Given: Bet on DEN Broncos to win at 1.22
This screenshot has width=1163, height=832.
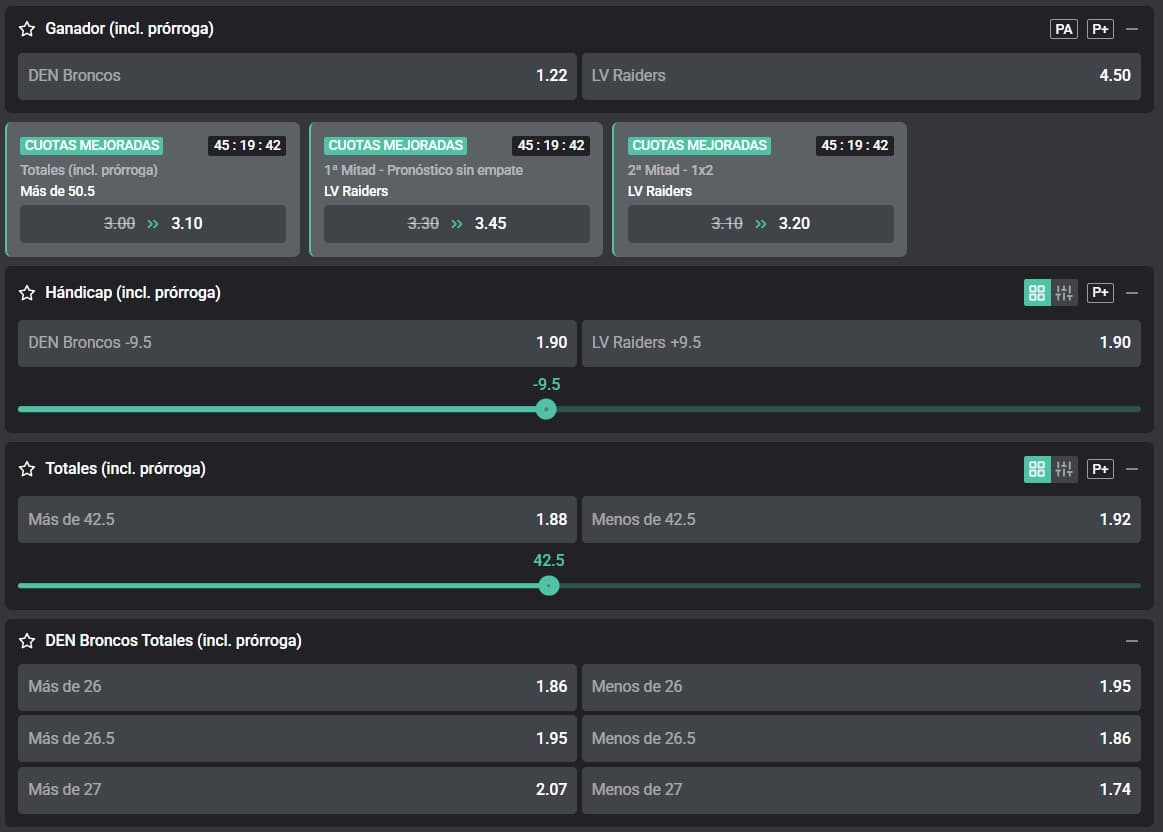Looking at the screenshot, I should point(297,76).
